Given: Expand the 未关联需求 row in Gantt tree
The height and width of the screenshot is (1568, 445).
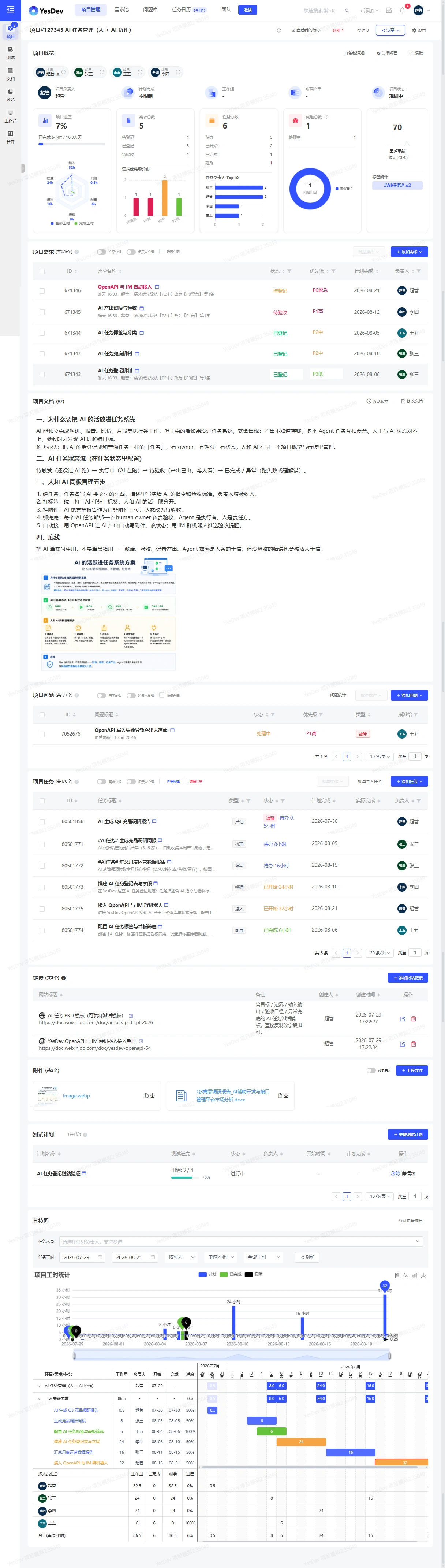Looking at the screenshot, I should coord(40,1398).
